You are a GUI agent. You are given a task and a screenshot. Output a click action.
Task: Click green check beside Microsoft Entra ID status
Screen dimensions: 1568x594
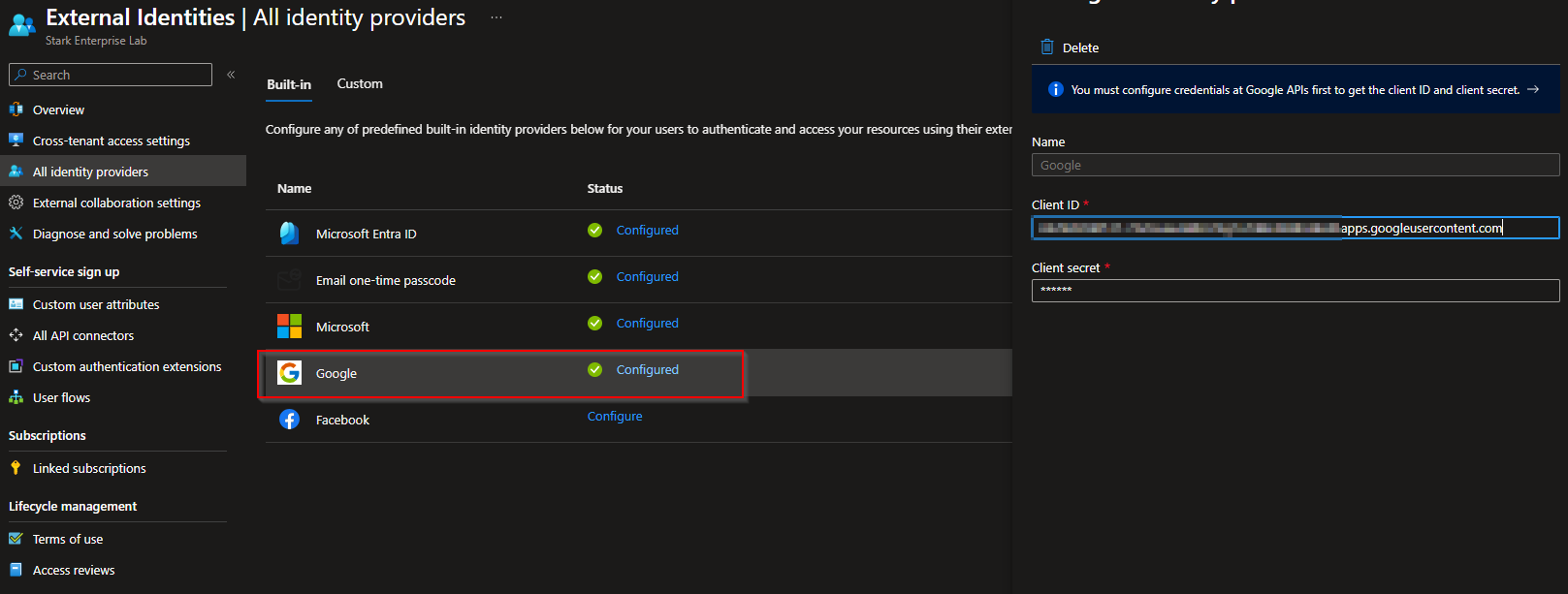[594, 230]
